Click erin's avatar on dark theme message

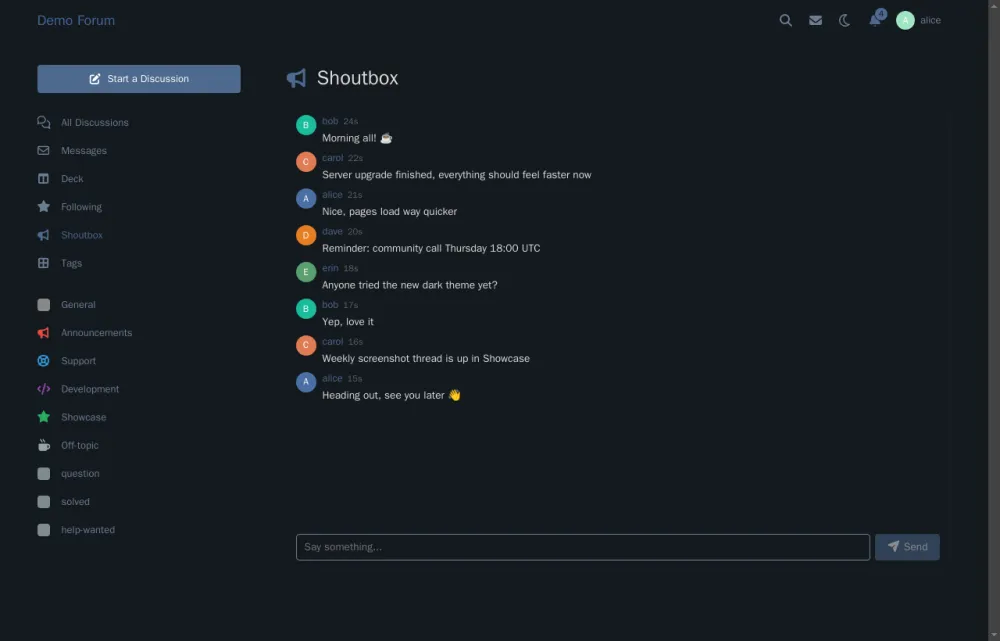(x=306, y=272)
